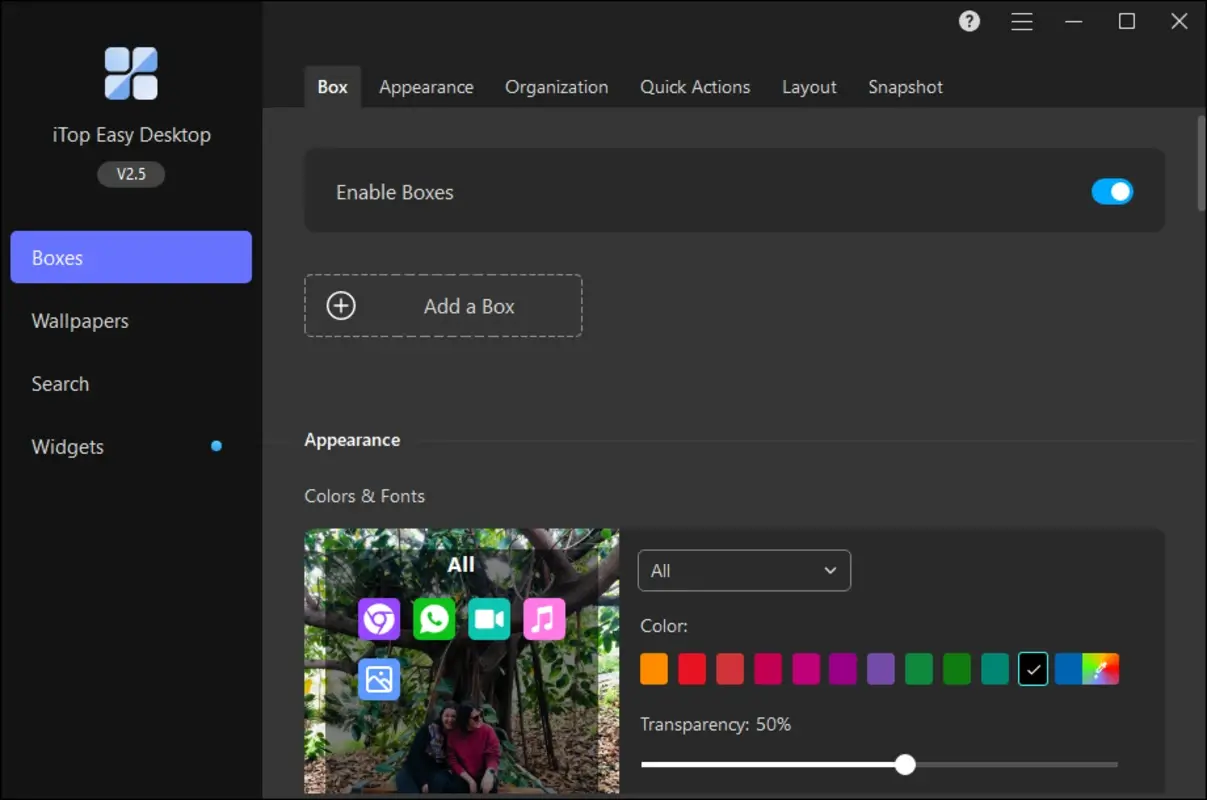This screenshot has width=1207, height=800.
Task: Switch to the Appearance tab
Action: [426, 87]
